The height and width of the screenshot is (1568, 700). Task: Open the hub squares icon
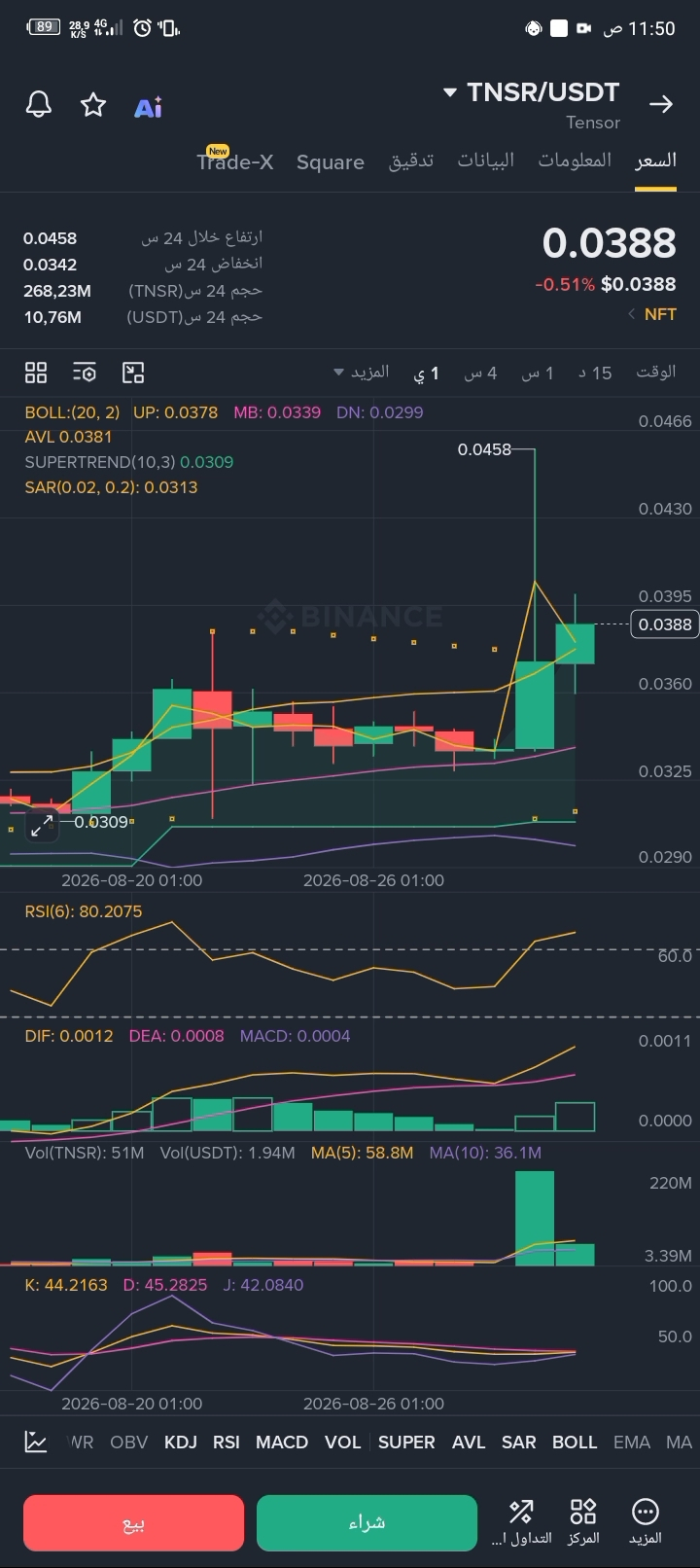pyautogui.click(x=583, y=1512)
